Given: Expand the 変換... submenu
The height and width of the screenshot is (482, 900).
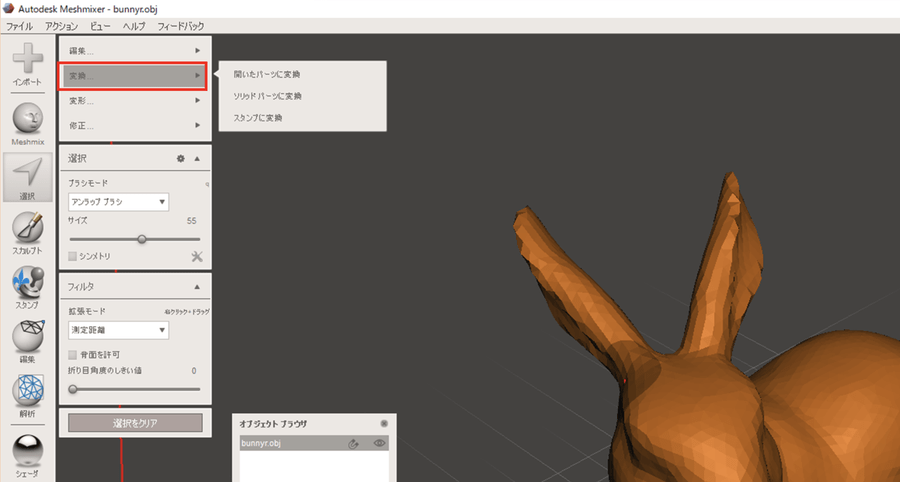Looking at the screenshot, I should click(135, 76).
